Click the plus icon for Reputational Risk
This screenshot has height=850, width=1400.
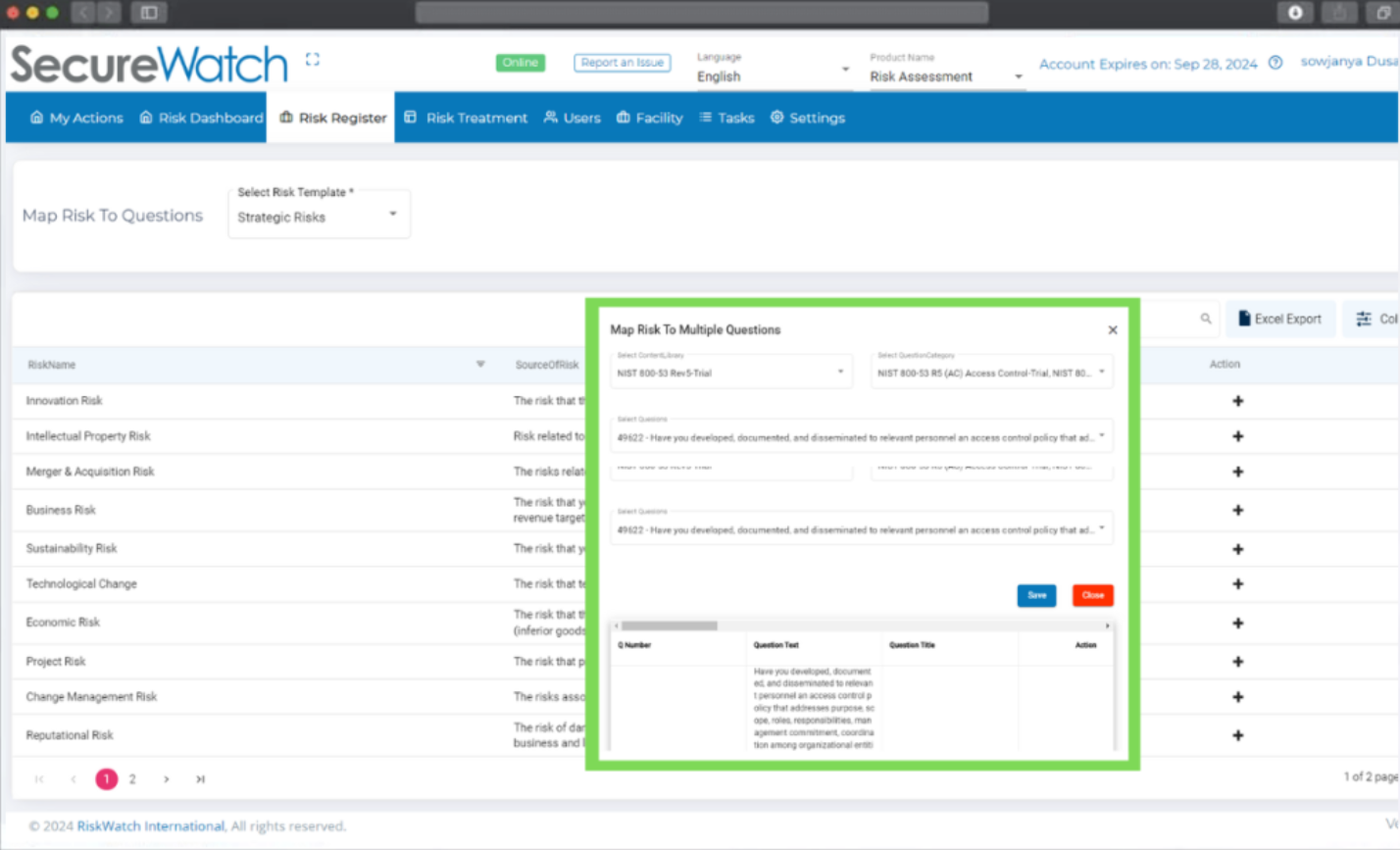click(1237, 735)
